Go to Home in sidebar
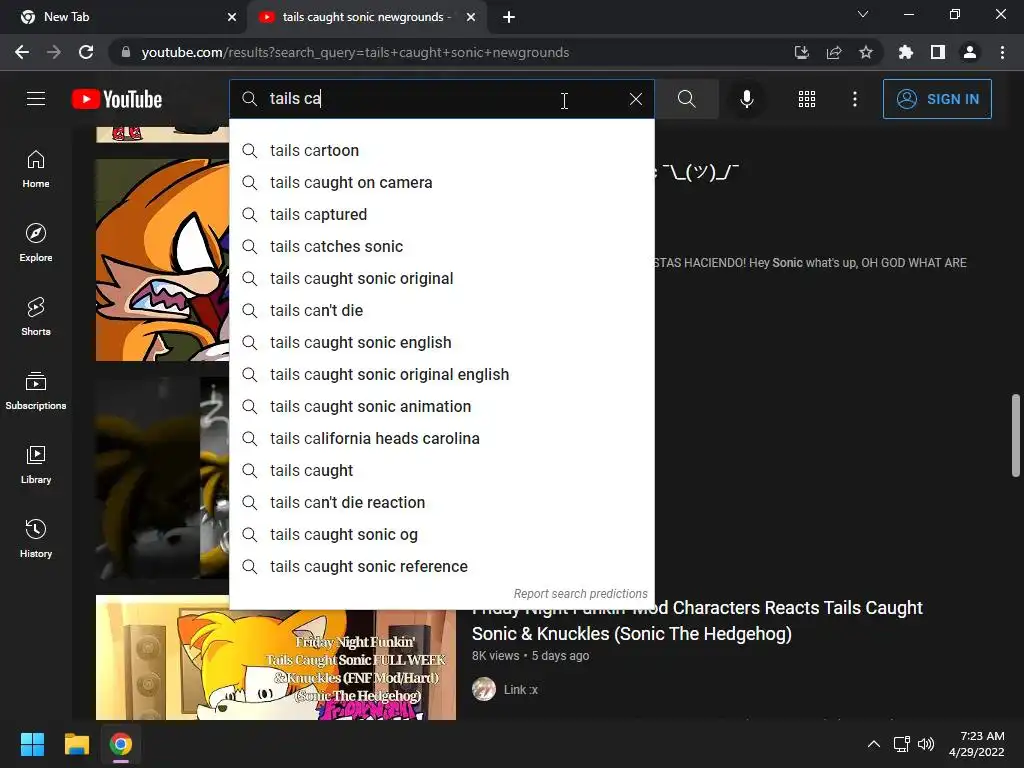 [x=36, y=169]
